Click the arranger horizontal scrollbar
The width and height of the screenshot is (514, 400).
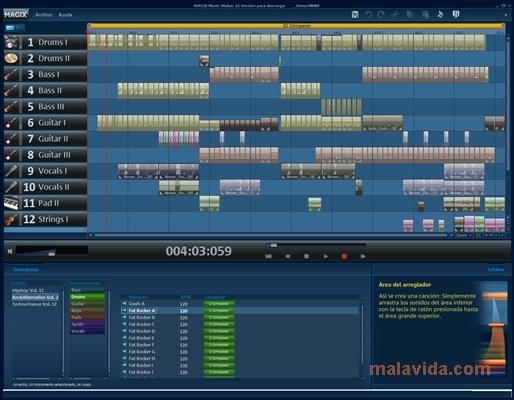[x=271, y=235]
